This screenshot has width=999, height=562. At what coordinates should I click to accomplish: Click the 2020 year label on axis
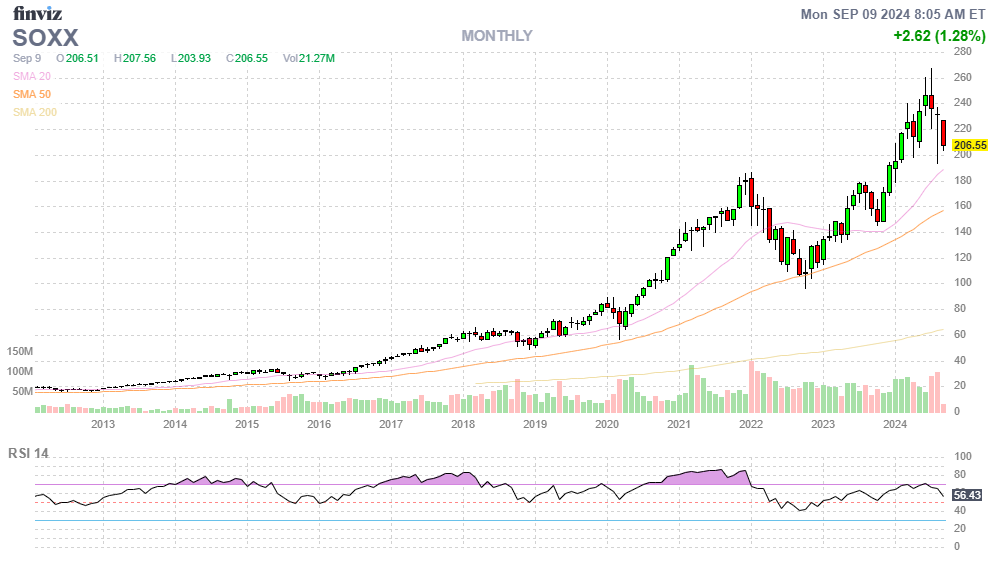point(607,424)
